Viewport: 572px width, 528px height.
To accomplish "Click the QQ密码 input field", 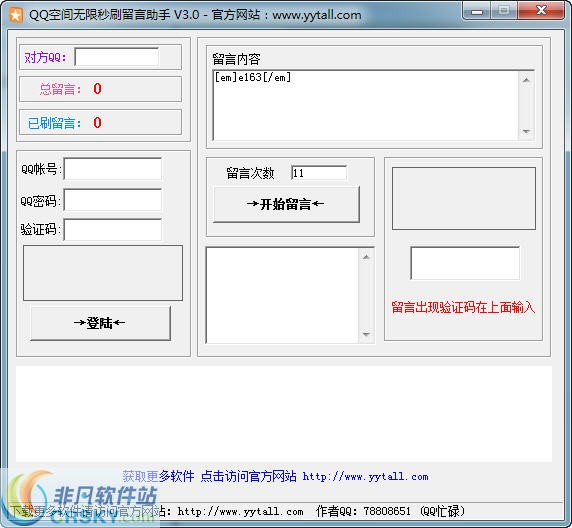I will pos(113,200).
